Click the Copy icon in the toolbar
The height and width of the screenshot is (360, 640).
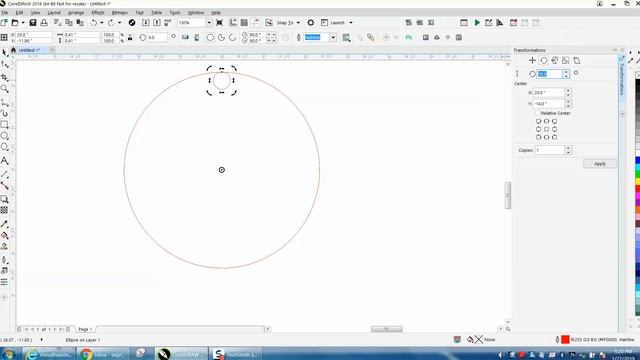click(x=69, y=23)
